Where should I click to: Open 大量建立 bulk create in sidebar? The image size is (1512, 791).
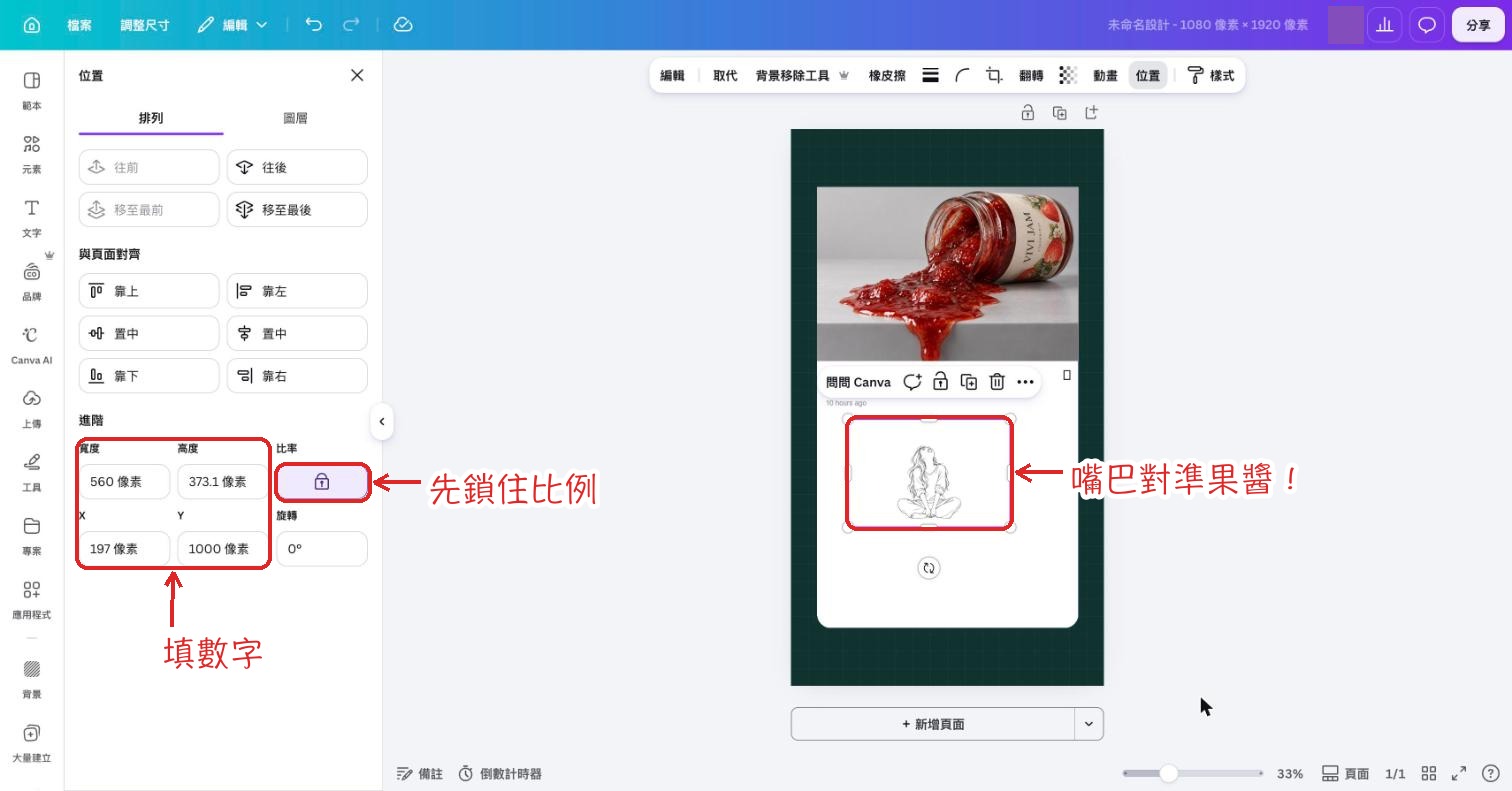(32, 742)
